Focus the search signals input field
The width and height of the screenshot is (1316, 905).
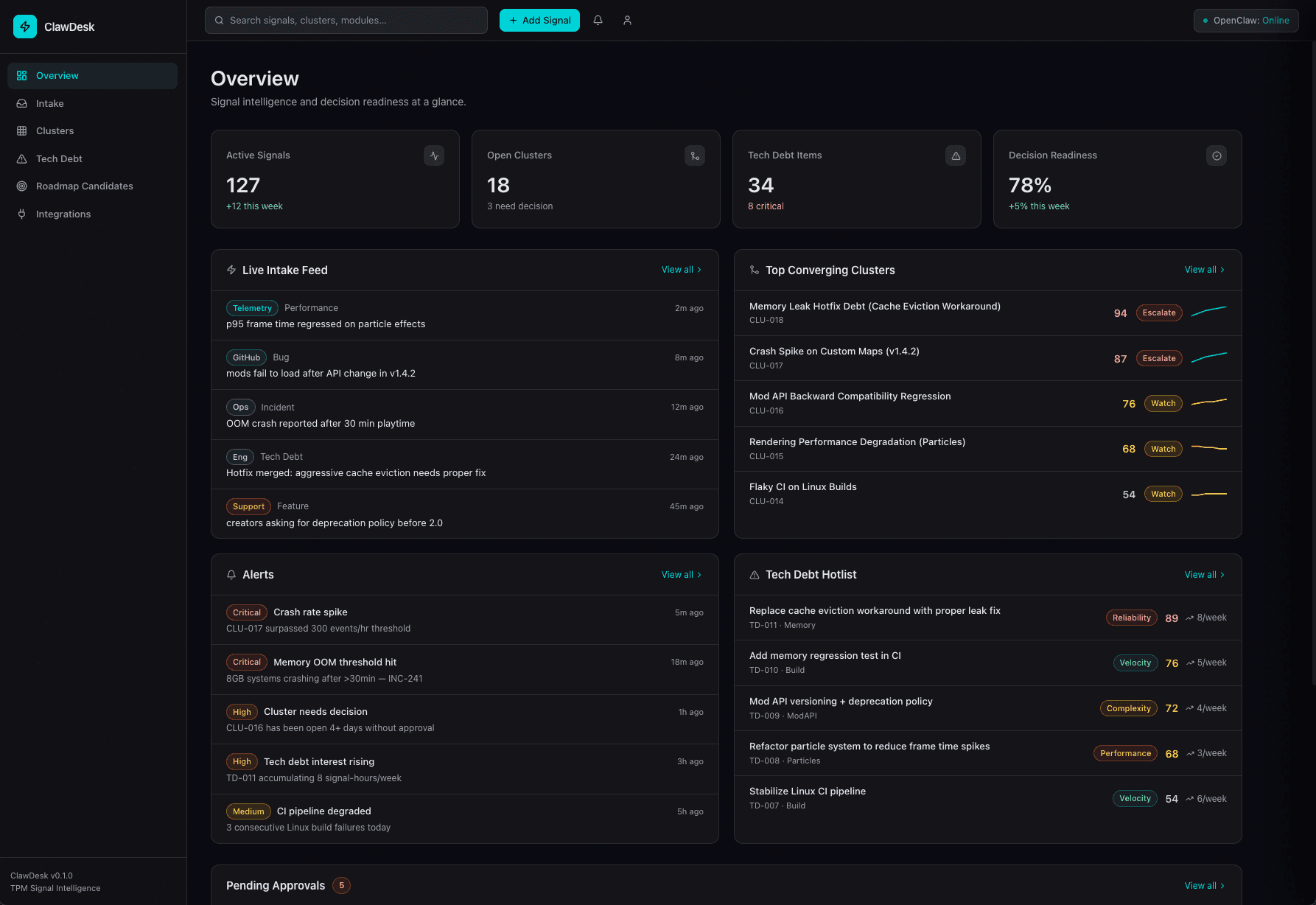(x=346, y=21)
